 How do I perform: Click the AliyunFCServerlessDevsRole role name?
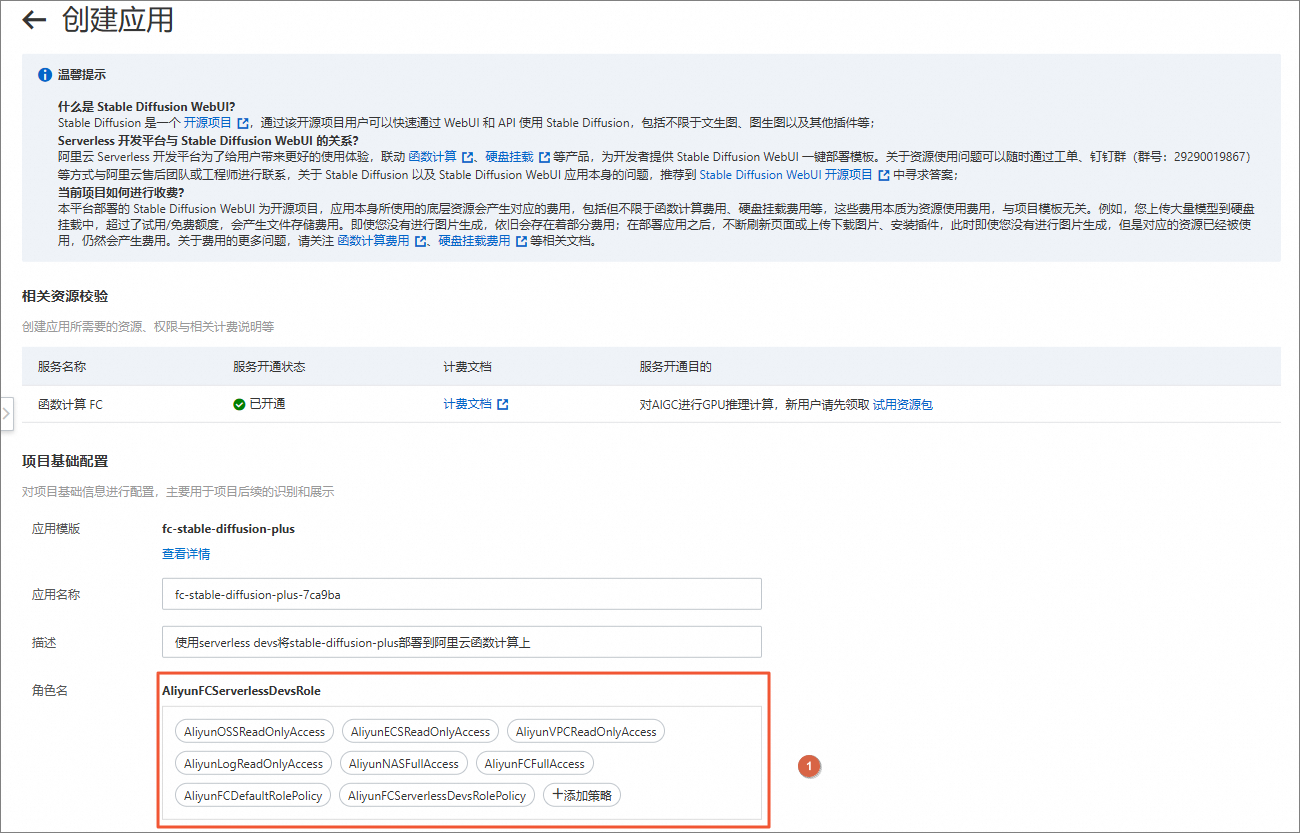point(241,690)
